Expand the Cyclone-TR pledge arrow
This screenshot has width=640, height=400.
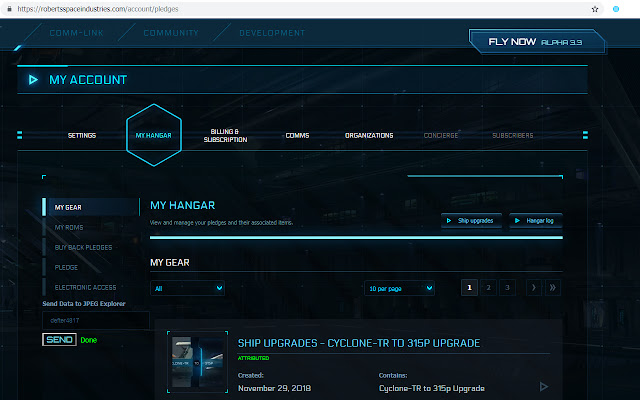point(544,387)
